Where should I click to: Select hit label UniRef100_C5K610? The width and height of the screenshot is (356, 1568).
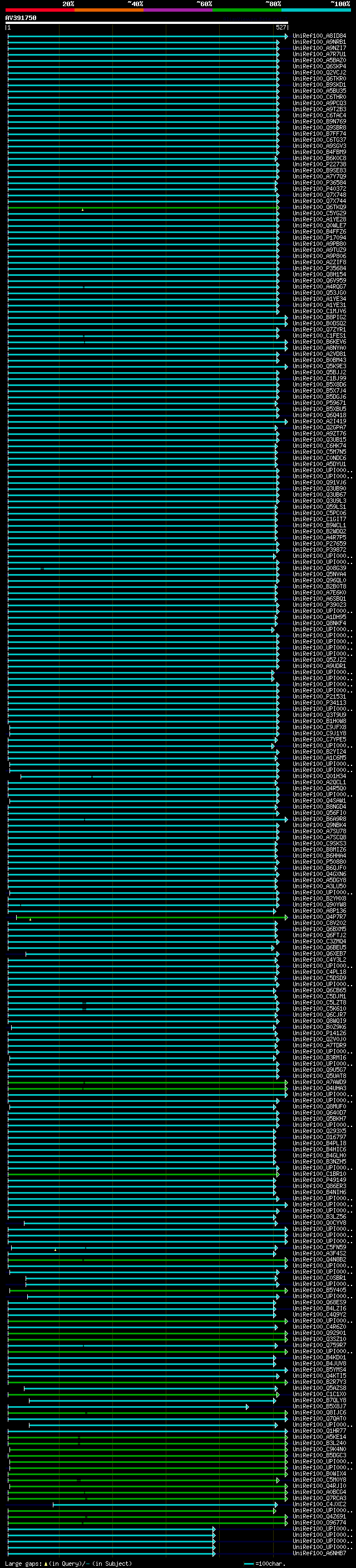(319, 1008)
